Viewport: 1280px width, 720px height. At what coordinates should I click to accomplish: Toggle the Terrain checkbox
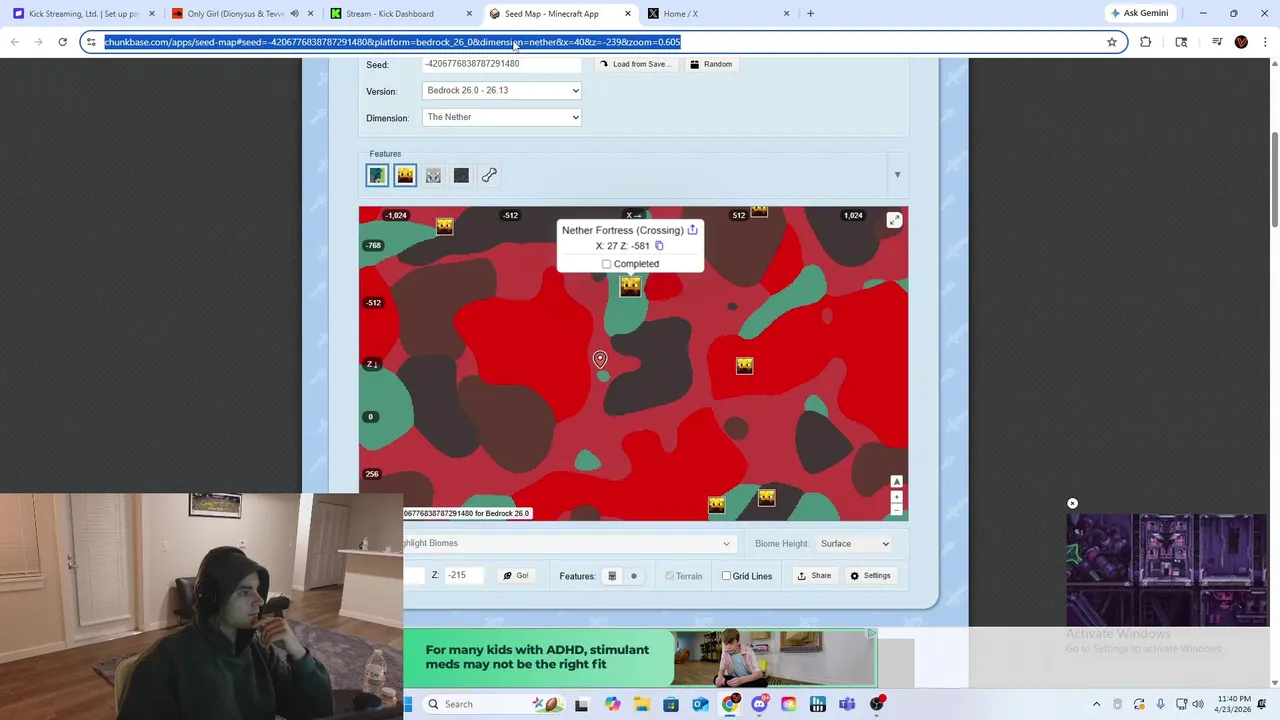669,576
